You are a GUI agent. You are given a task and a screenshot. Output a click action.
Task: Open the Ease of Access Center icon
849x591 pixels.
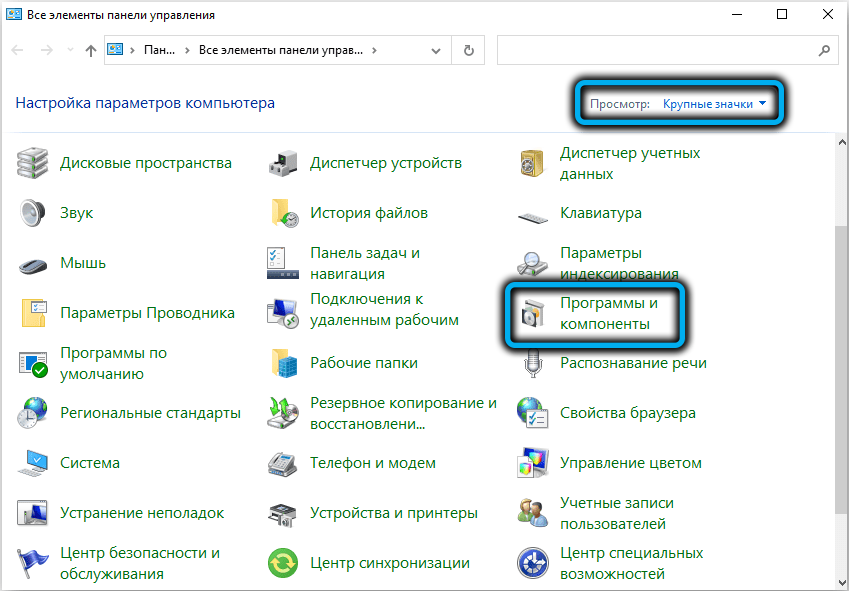[533, 563]
